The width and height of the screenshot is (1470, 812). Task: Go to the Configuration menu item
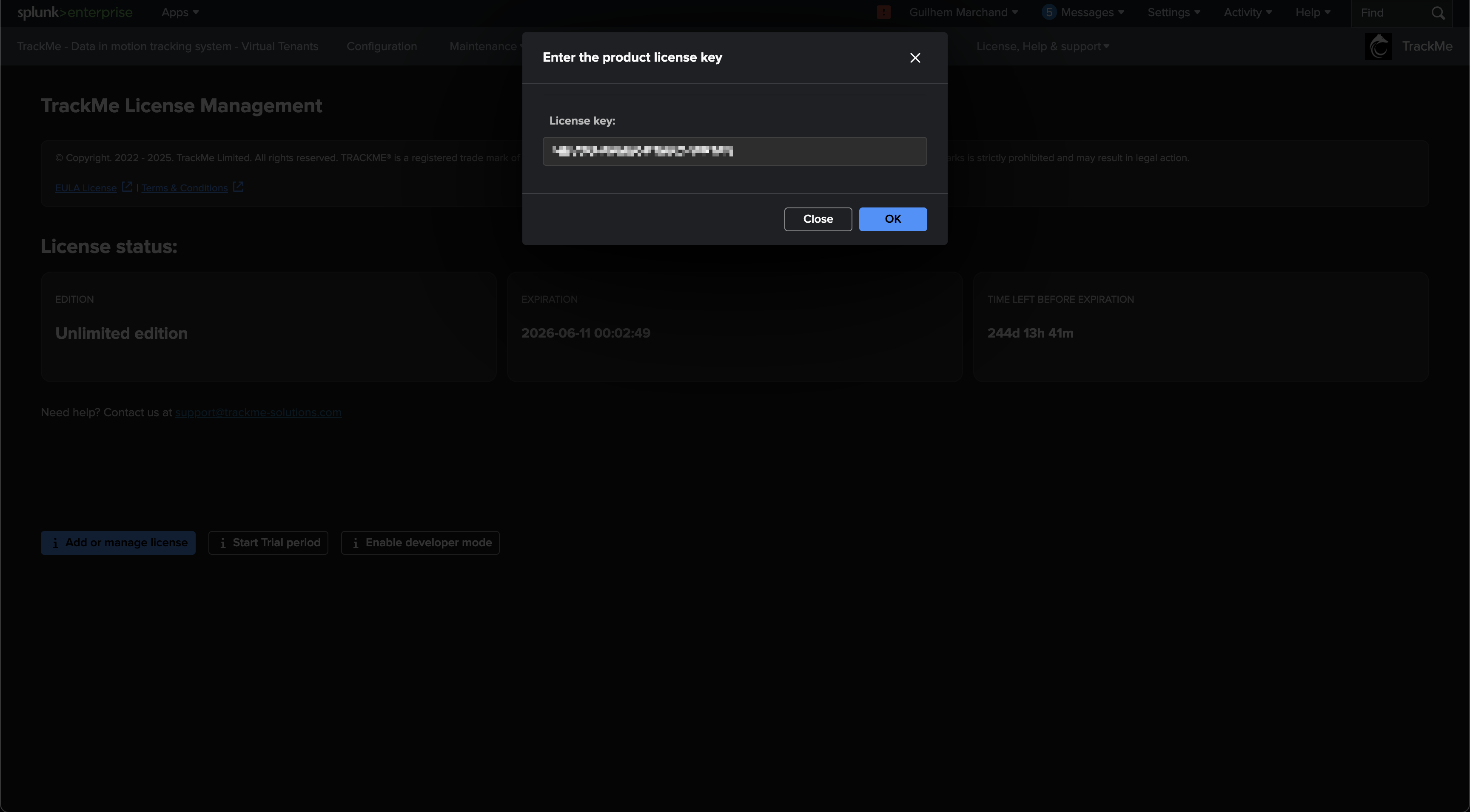pos(381,46)
